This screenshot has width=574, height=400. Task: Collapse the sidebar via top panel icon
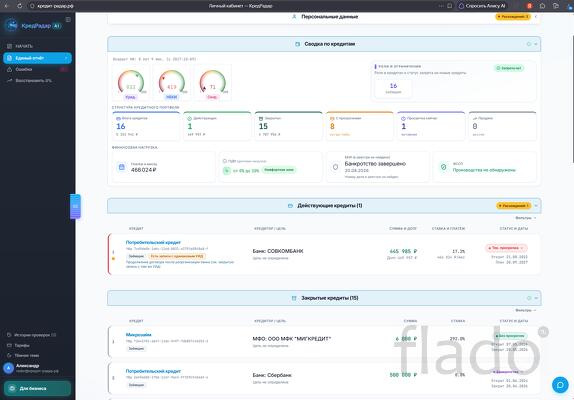point(68,19)
